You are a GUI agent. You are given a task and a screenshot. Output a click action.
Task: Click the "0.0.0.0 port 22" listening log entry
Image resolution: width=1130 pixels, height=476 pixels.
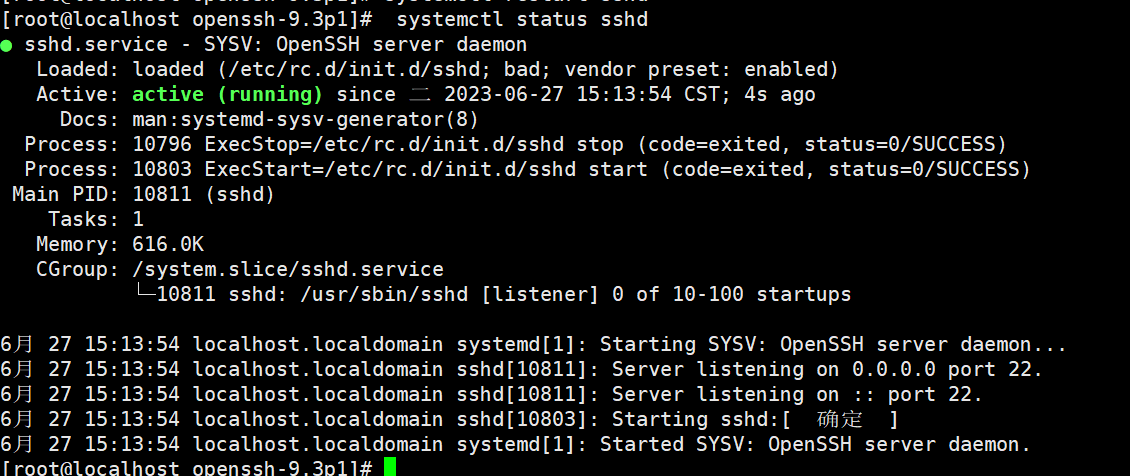coord(946,369)
